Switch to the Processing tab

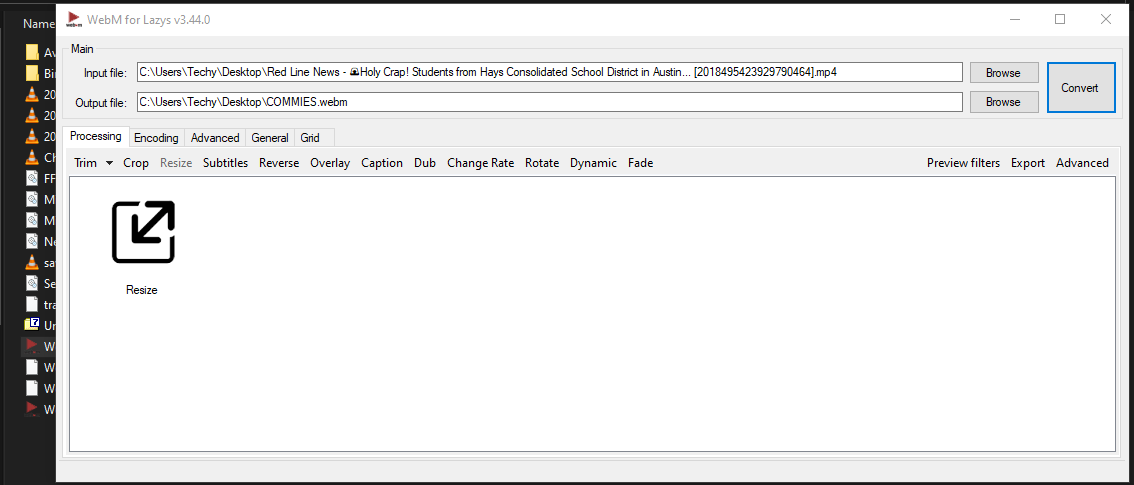pyautogui.click(x=95, y=137)
